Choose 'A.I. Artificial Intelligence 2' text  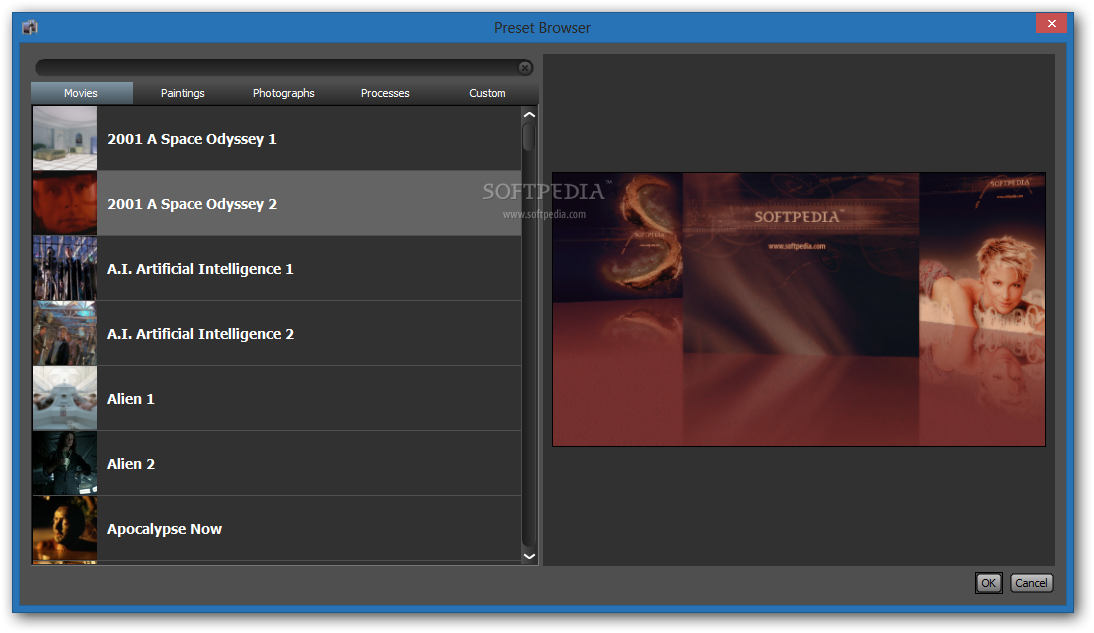[x=200, y=334]
